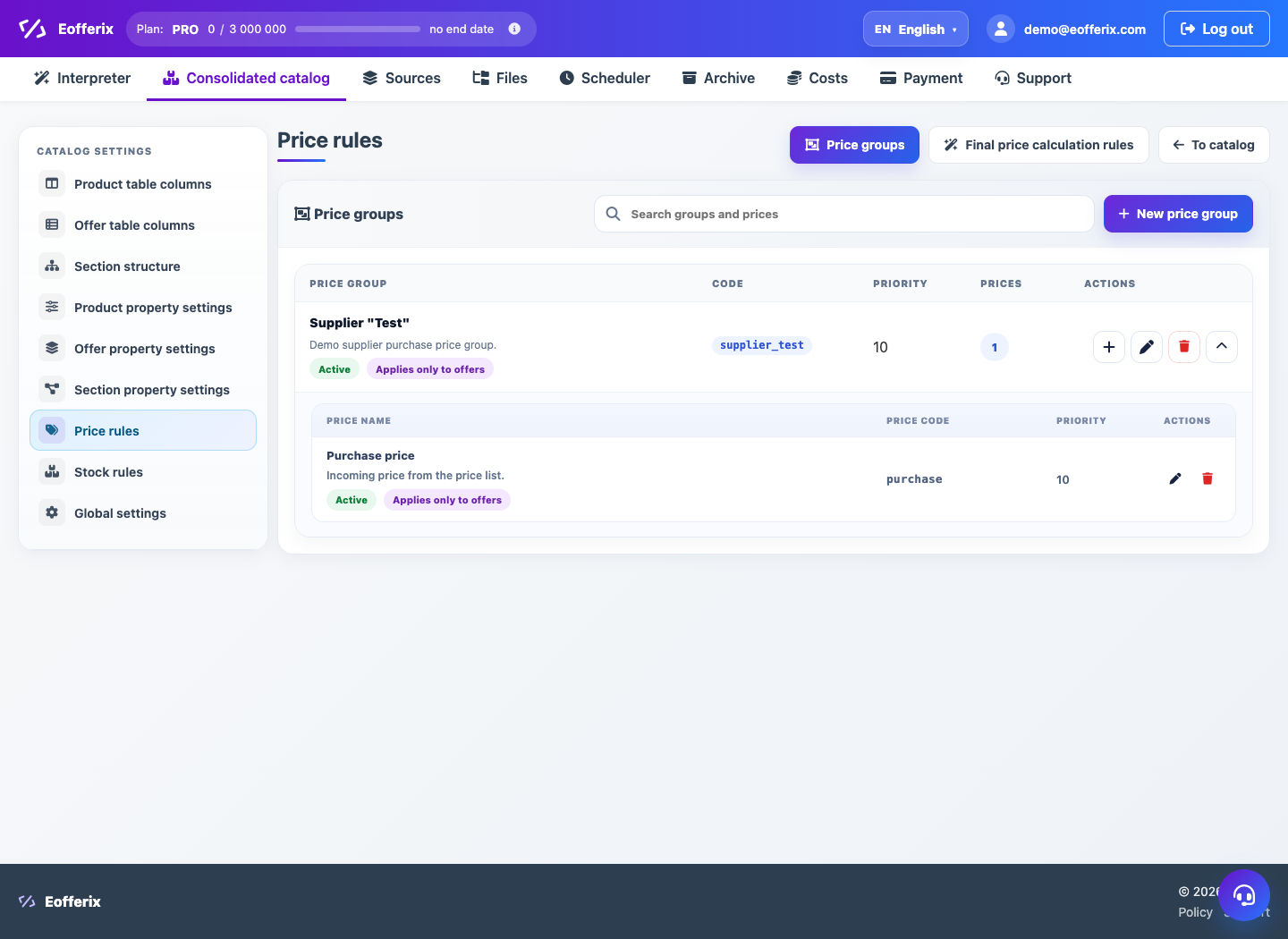The image size is (1288, 939).
Task: Click the Global settings gear icon
Action: [52, 512]
